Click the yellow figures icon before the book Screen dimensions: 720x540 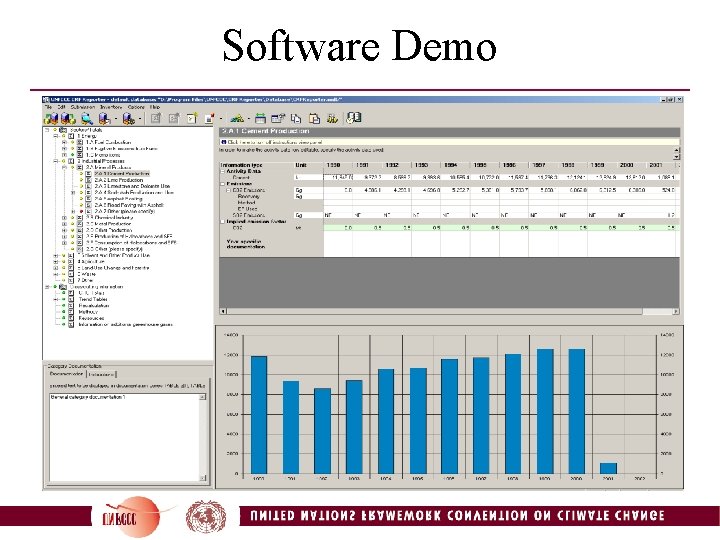[332, 118]
